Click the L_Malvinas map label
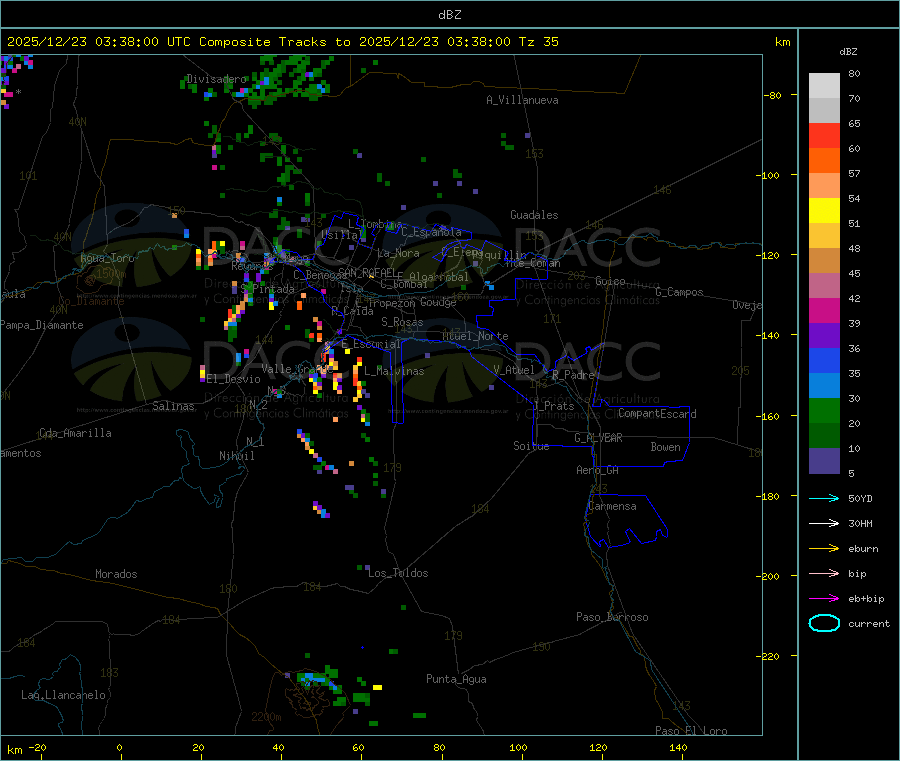 tap(394, 371)
